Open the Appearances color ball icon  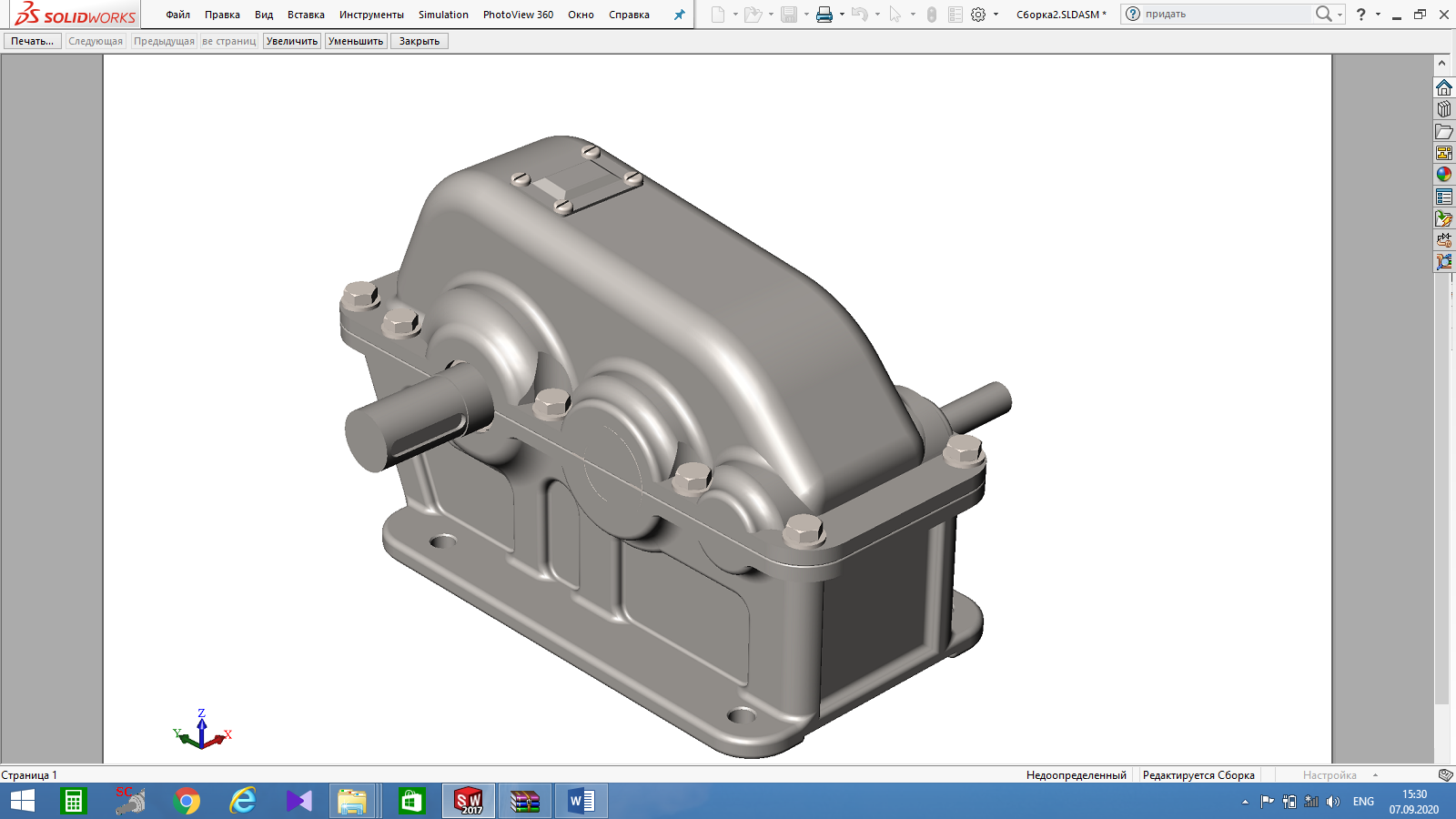(1444, 175)
